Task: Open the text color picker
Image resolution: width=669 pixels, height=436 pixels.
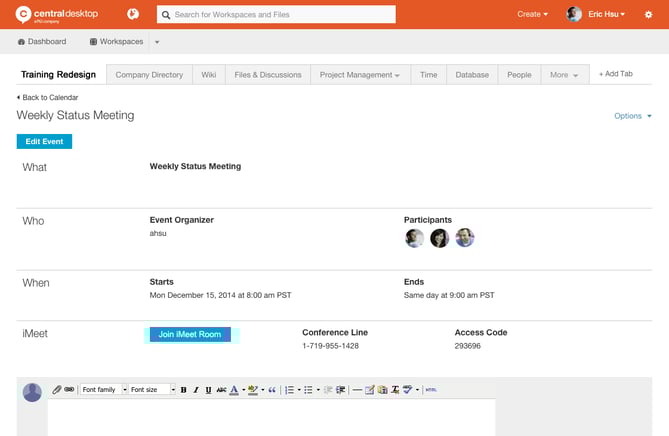Action: coord(236,389)
